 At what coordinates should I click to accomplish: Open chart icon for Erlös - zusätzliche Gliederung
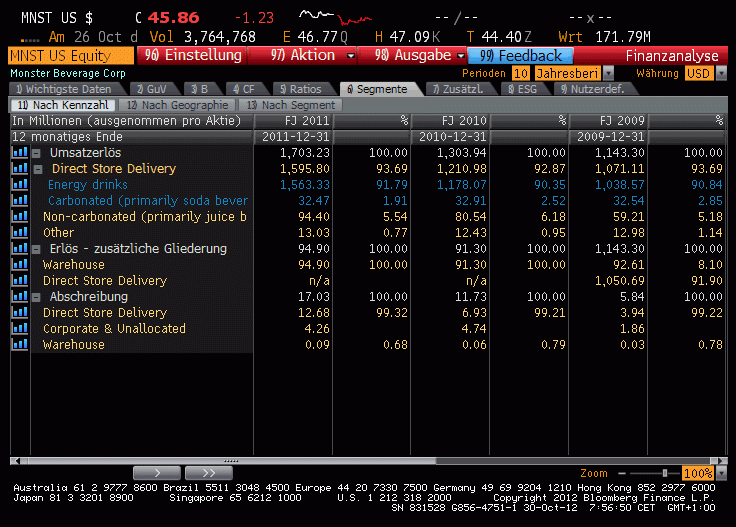click(20, 248)
